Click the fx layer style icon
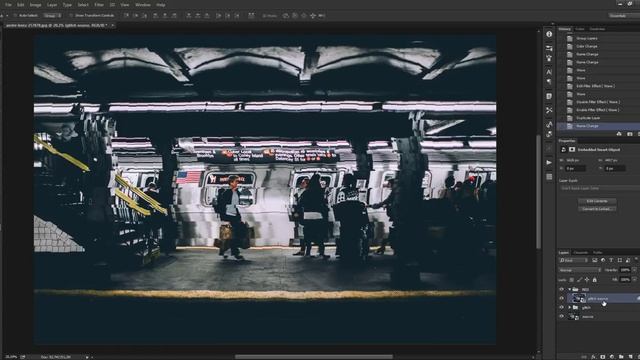Screen dimensions: 640x360 tap(593, 357)
